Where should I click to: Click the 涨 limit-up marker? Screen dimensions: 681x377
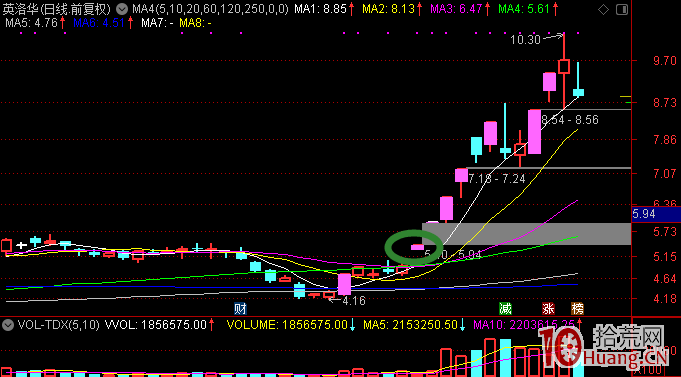point(548,309)
